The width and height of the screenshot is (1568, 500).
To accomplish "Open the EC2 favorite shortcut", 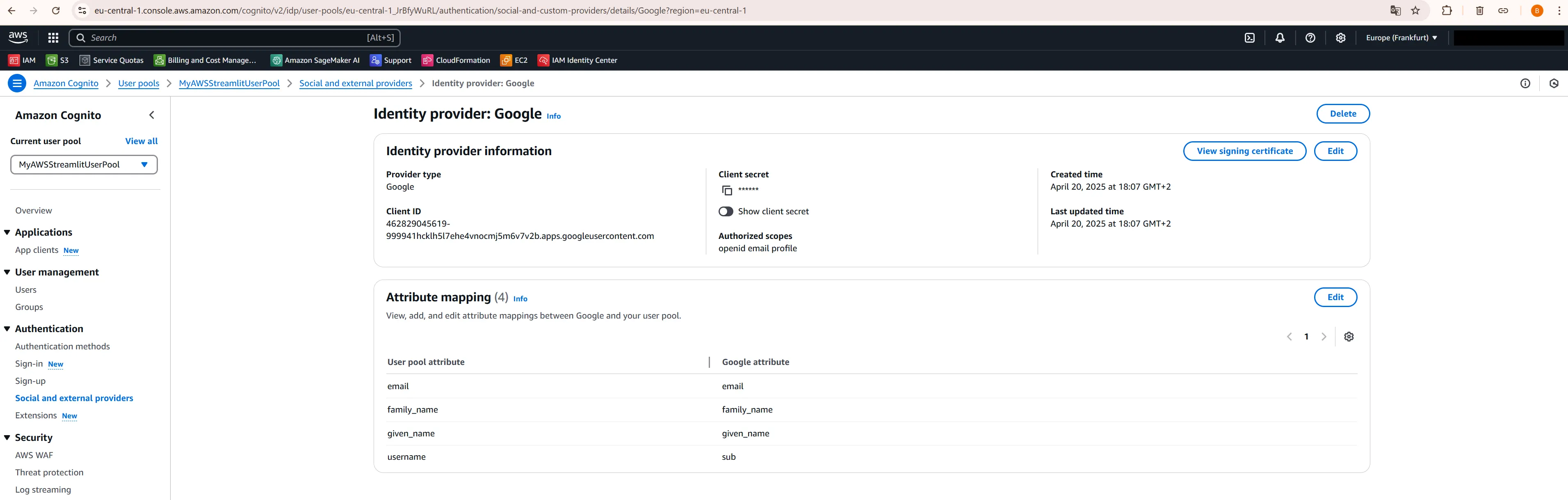I will coord(514,60).
